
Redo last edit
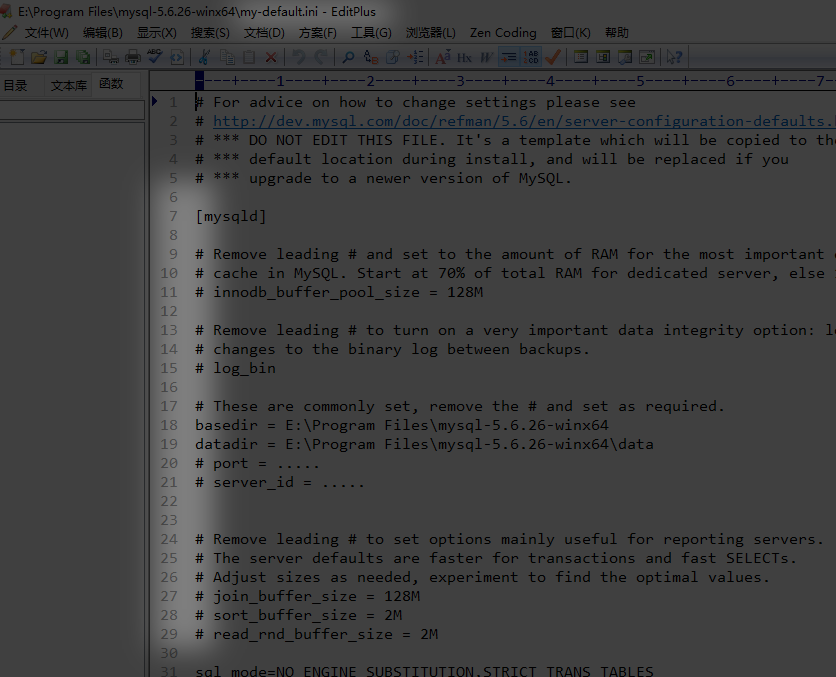(320, 57)
